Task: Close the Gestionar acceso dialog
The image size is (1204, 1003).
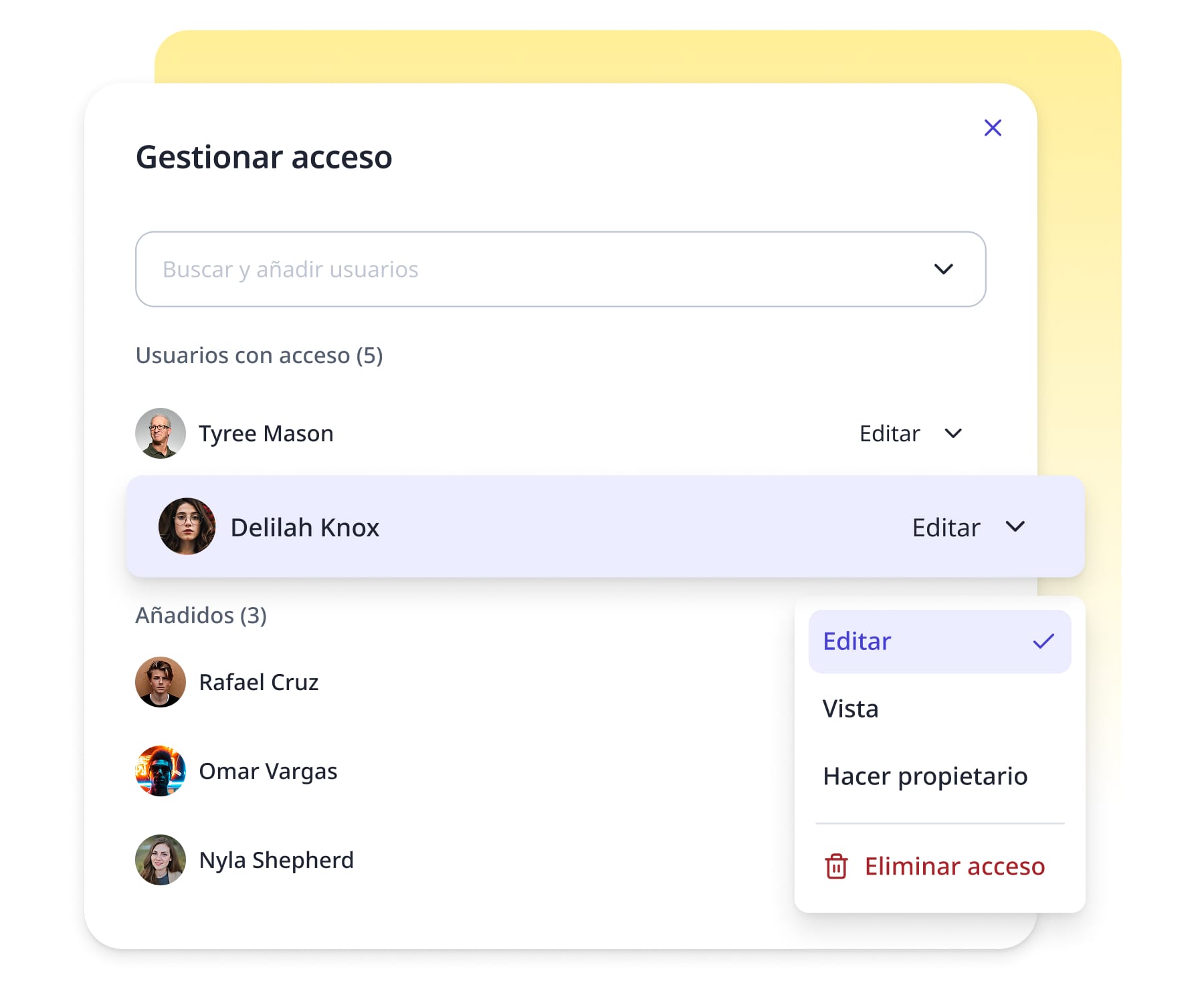Action: [x=993, y=128]
